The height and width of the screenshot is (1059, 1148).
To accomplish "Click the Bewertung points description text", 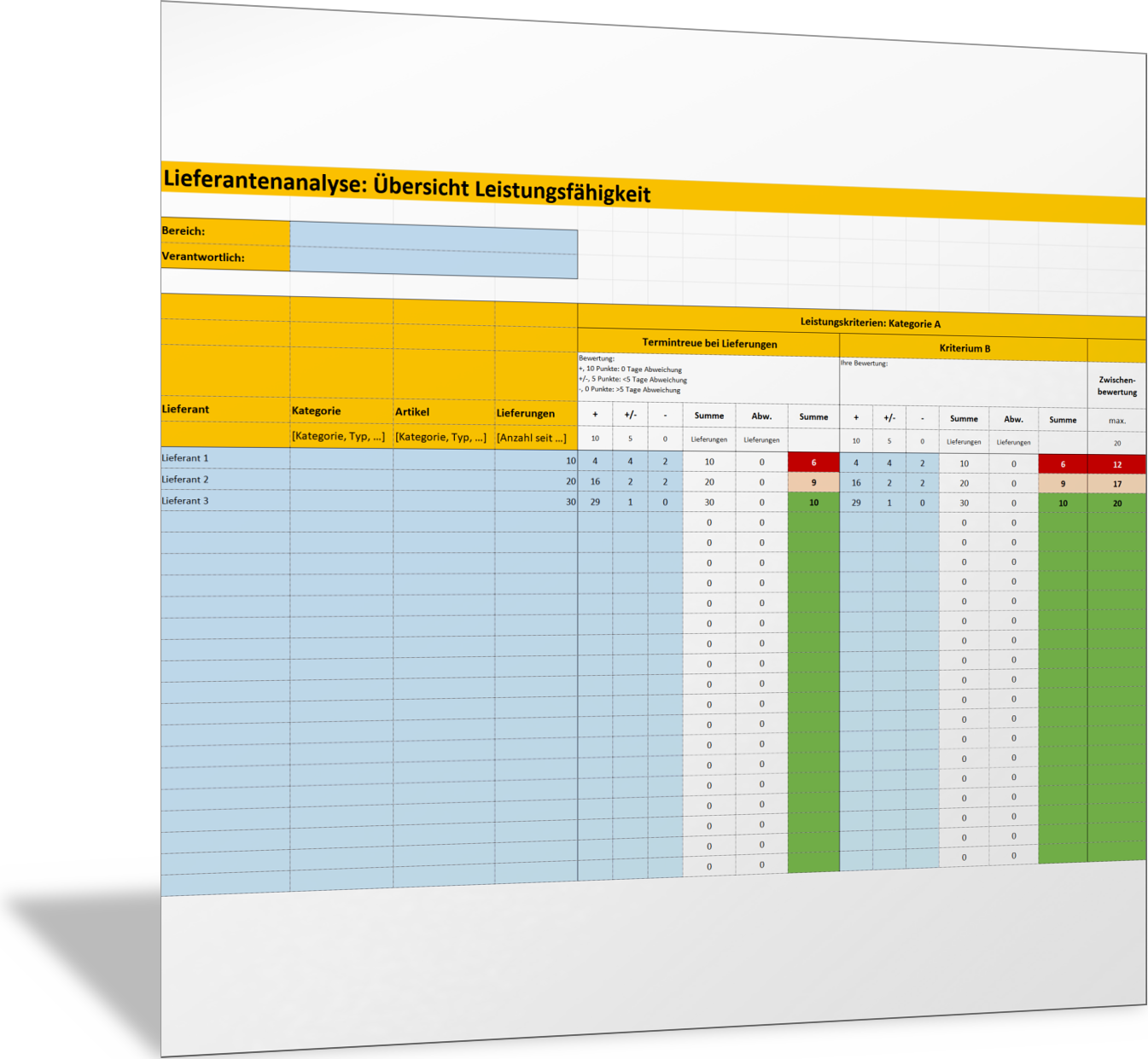I will tap(632, 375).
